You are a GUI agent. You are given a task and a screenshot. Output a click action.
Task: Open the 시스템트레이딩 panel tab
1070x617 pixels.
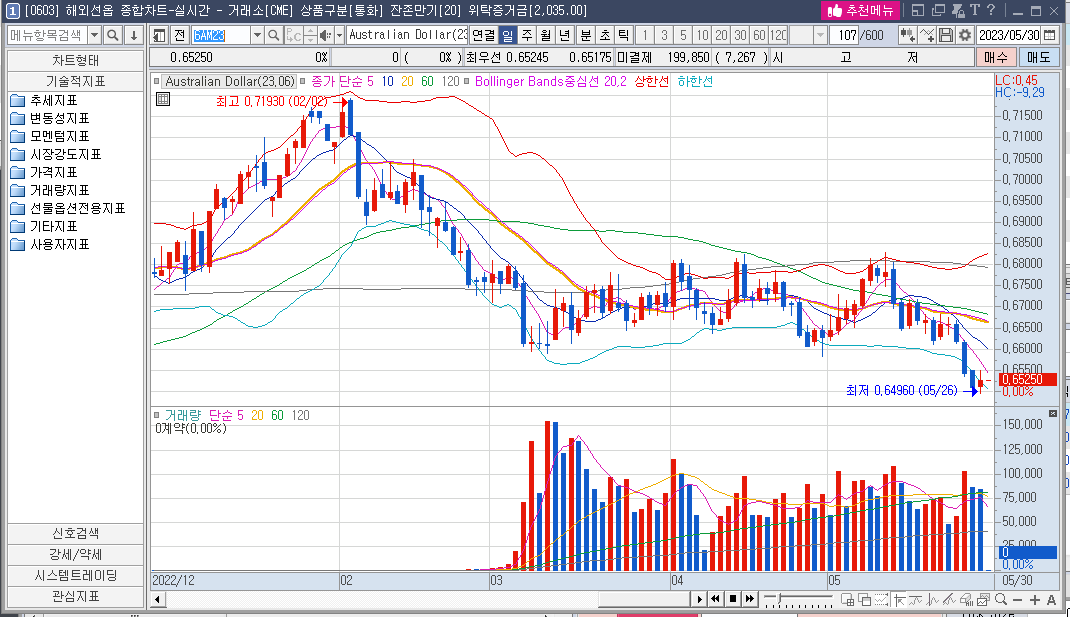pos(76,575)
